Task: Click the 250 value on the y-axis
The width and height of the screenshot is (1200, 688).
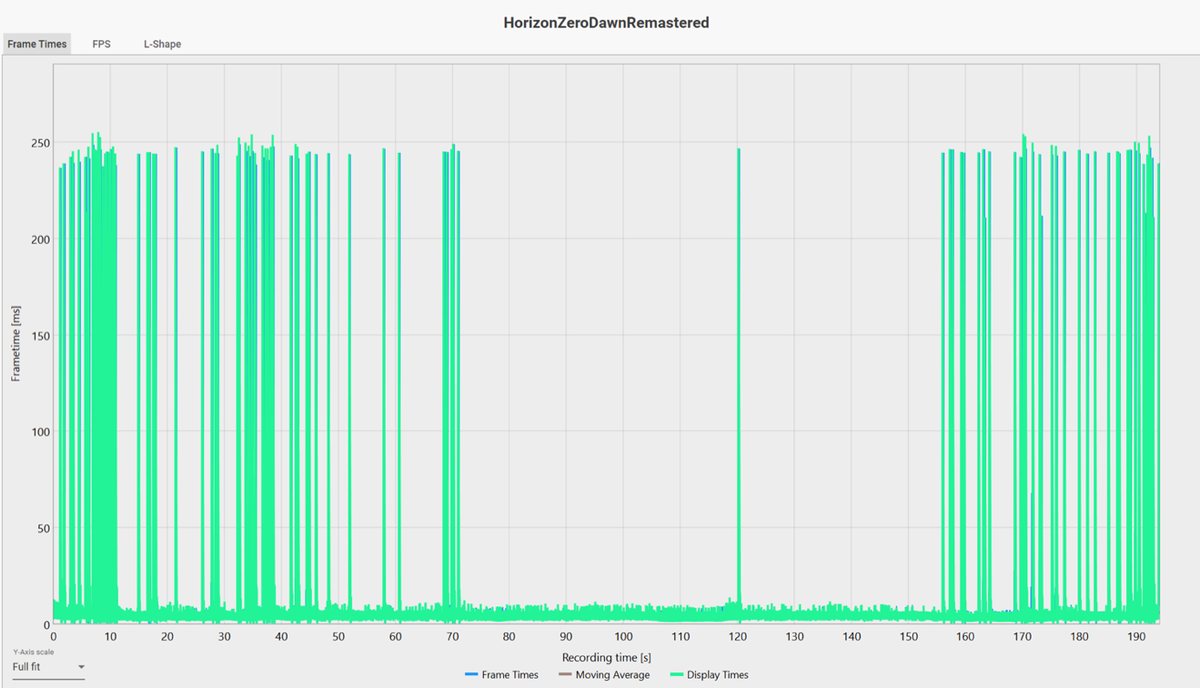Action: click(41, 143)
